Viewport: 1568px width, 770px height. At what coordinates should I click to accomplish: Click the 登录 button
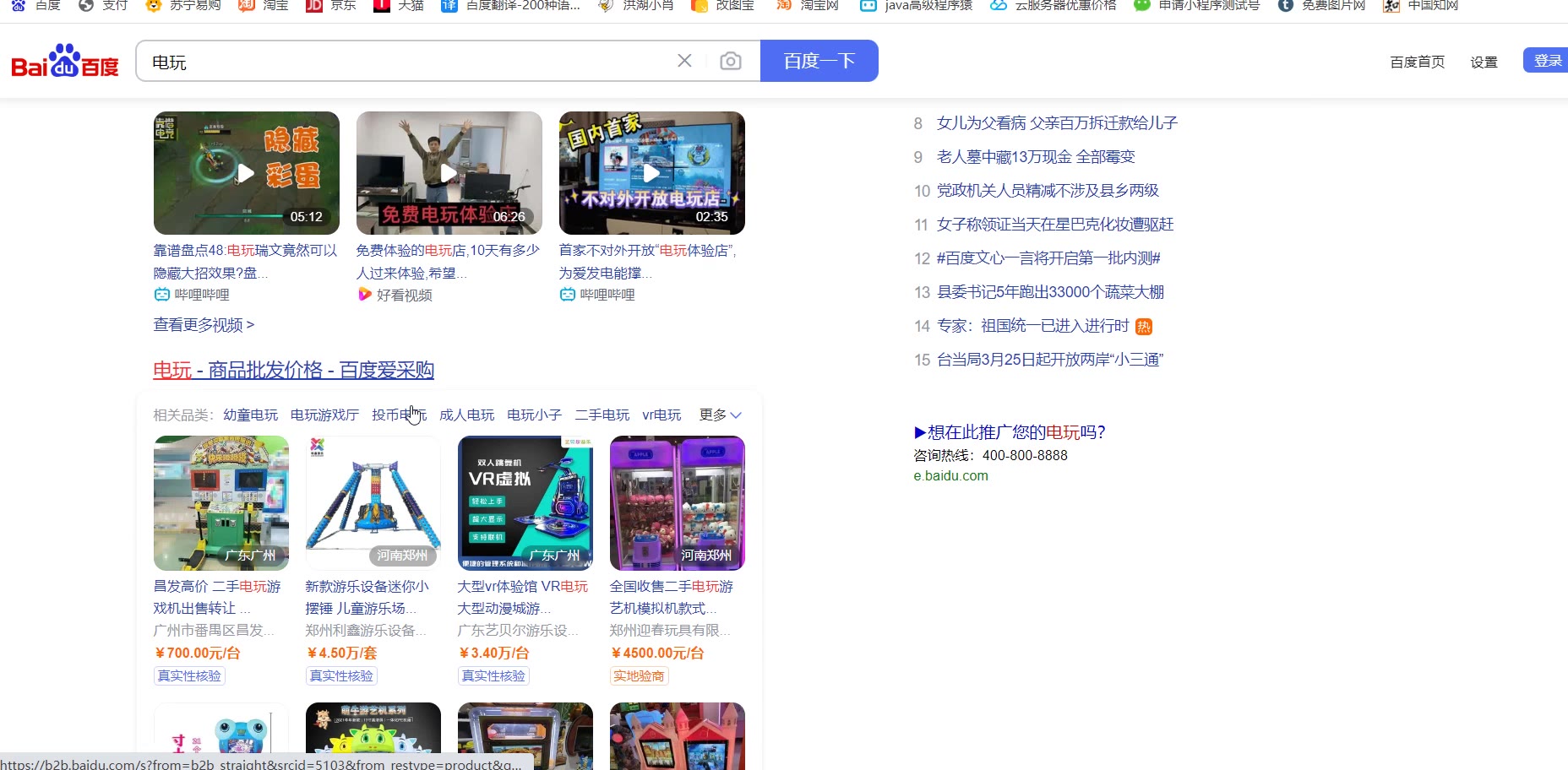[x=1547, y=61]
